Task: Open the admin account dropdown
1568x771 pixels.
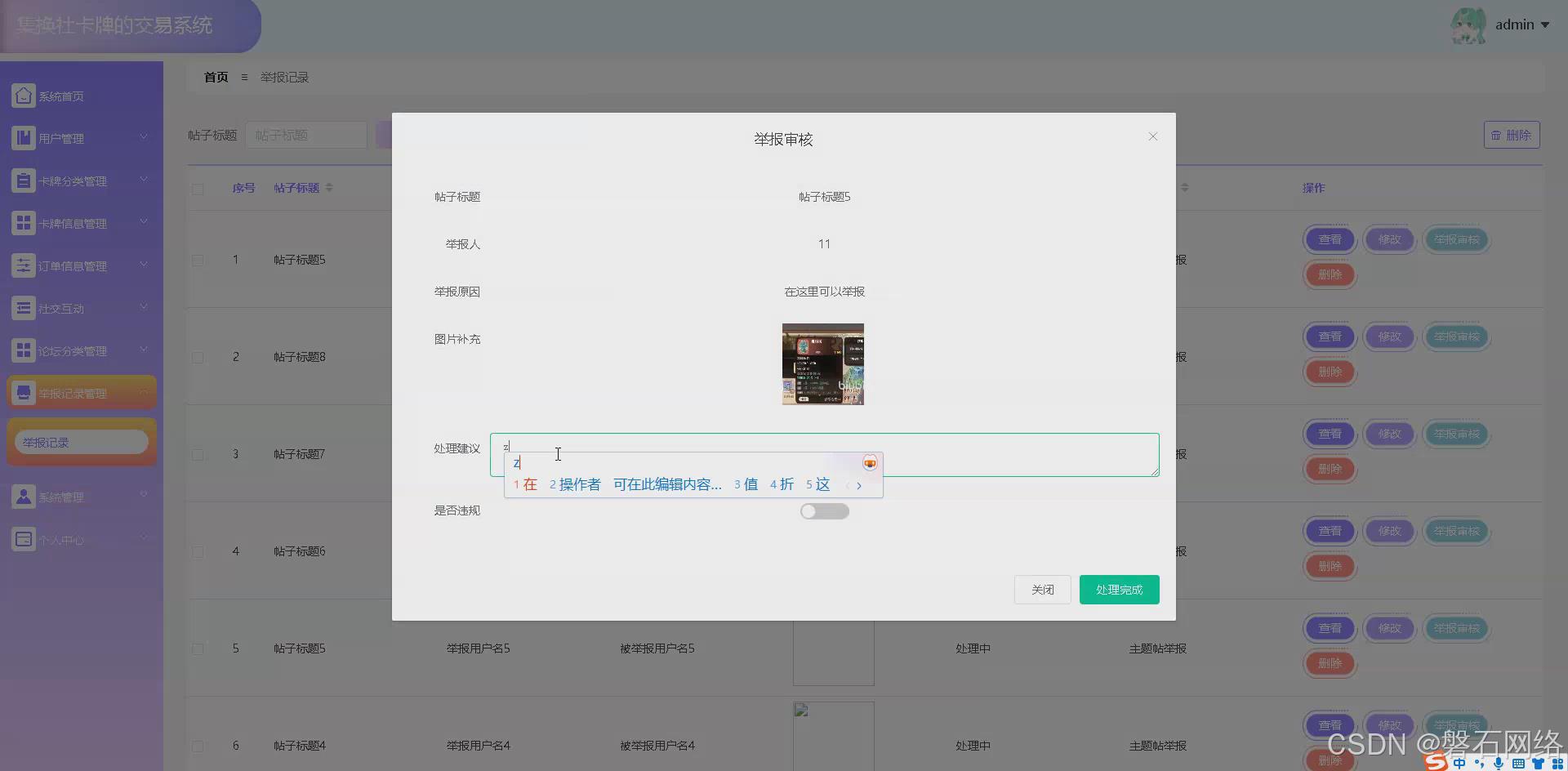Action: (x=1516, y=25)
